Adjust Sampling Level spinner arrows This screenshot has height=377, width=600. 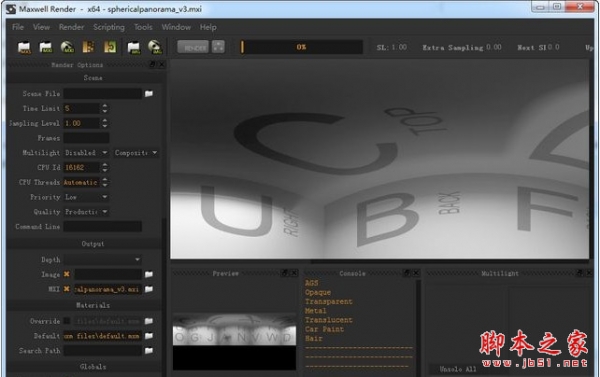pos(105,123)
